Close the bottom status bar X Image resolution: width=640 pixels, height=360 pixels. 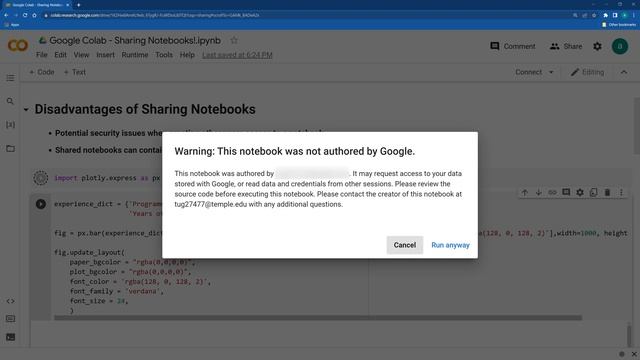coord(634,354)
